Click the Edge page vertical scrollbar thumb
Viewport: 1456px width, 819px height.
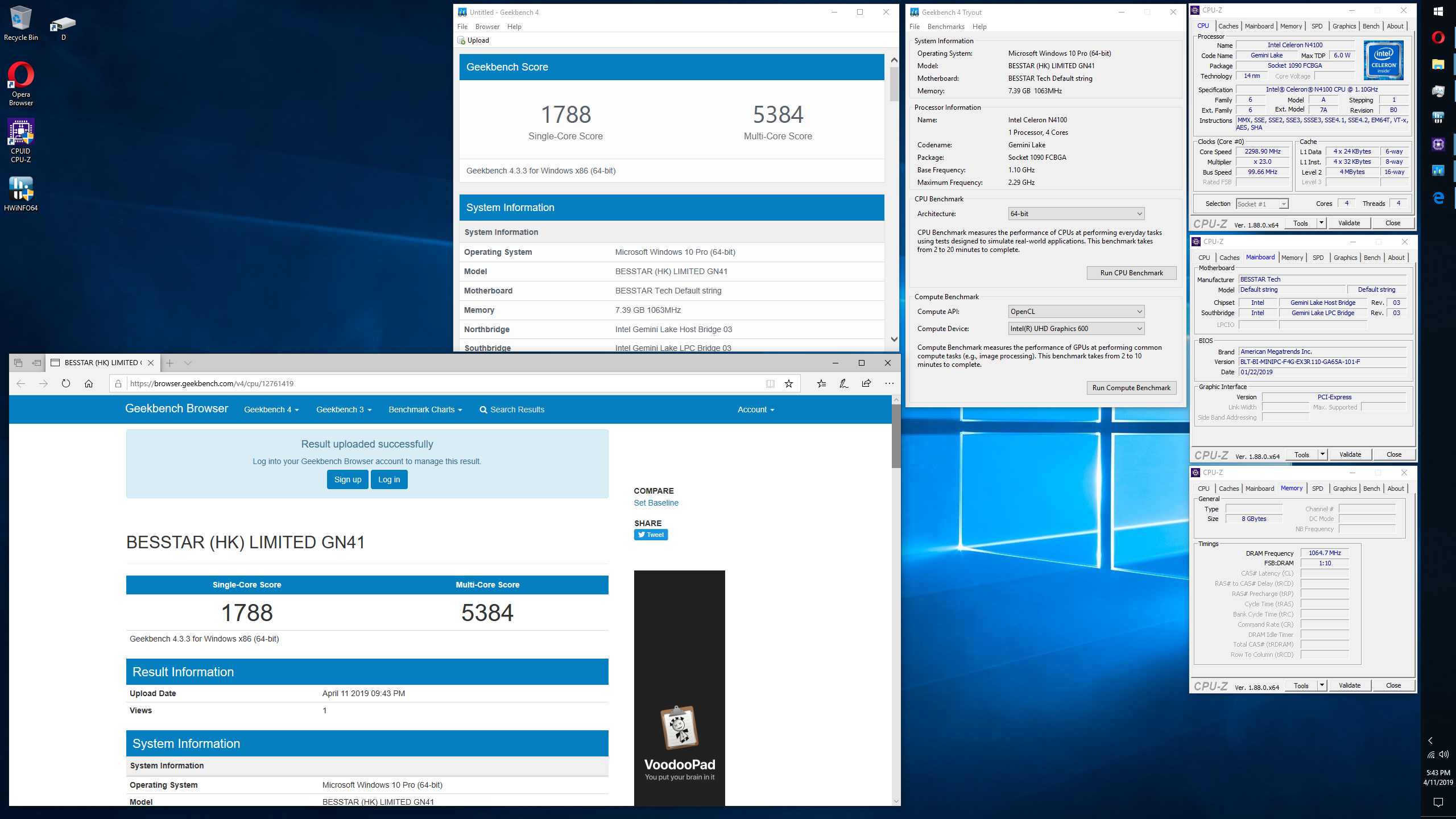click(x=896, y=437)
